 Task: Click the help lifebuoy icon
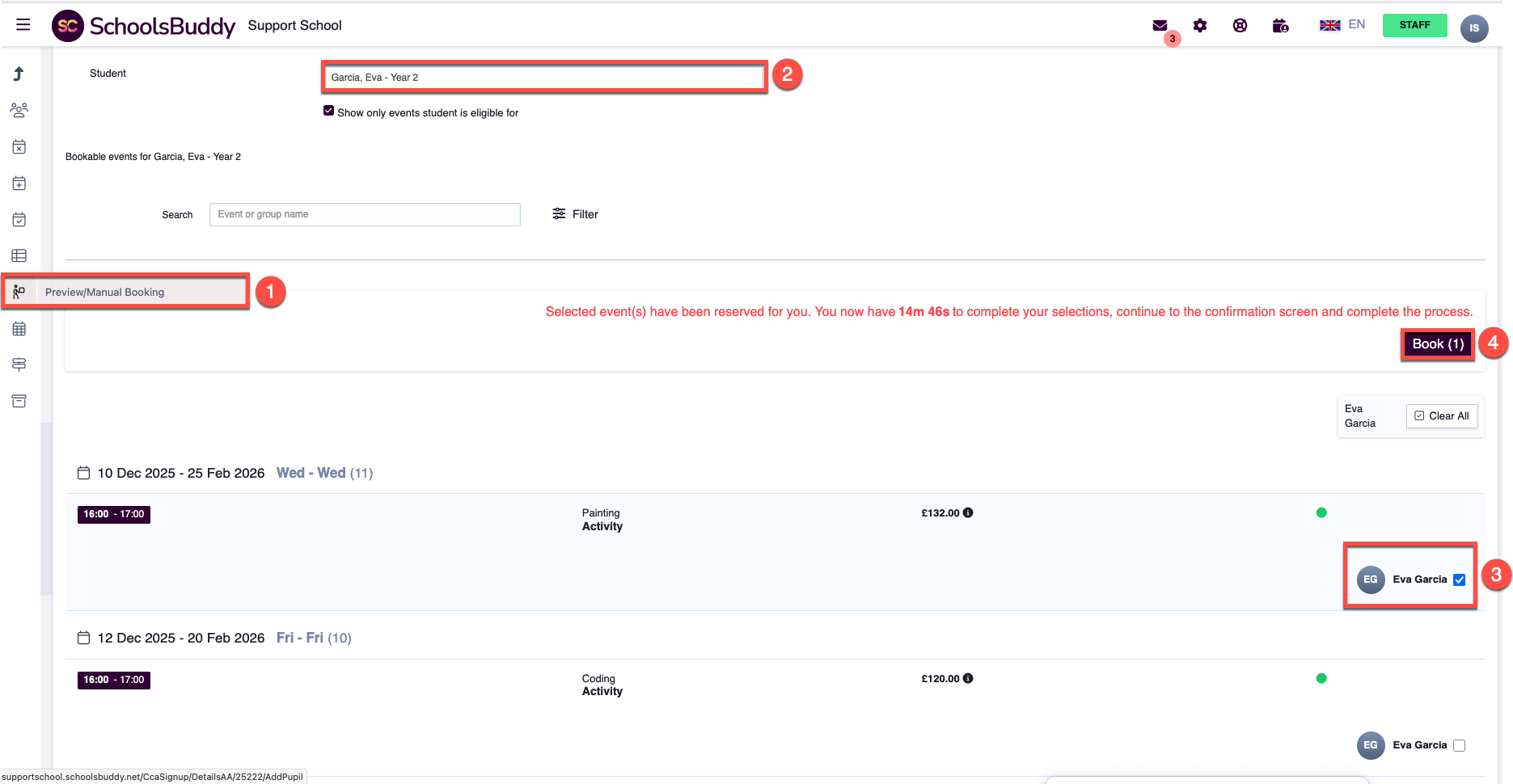tap(1240, 26)
